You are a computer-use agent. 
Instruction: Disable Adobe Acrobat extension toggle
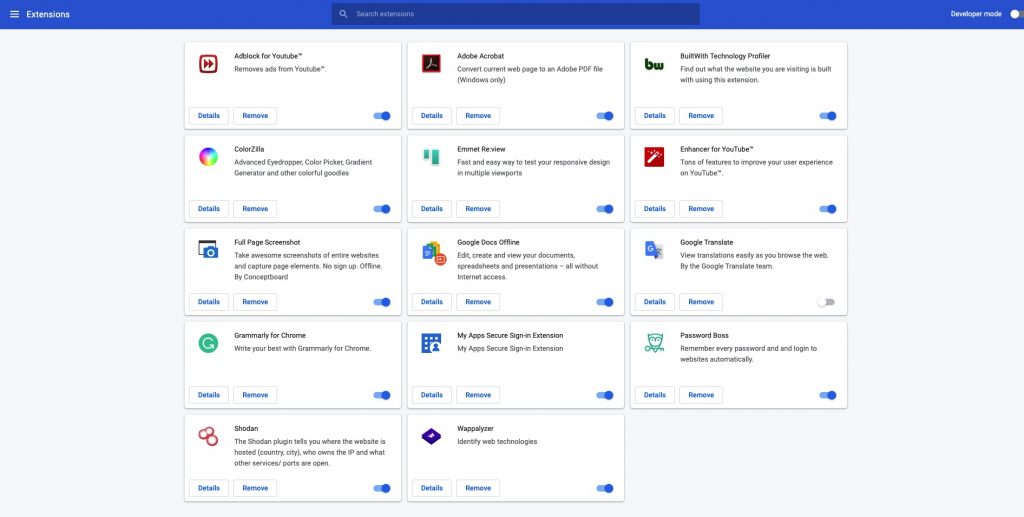[605, 116]
